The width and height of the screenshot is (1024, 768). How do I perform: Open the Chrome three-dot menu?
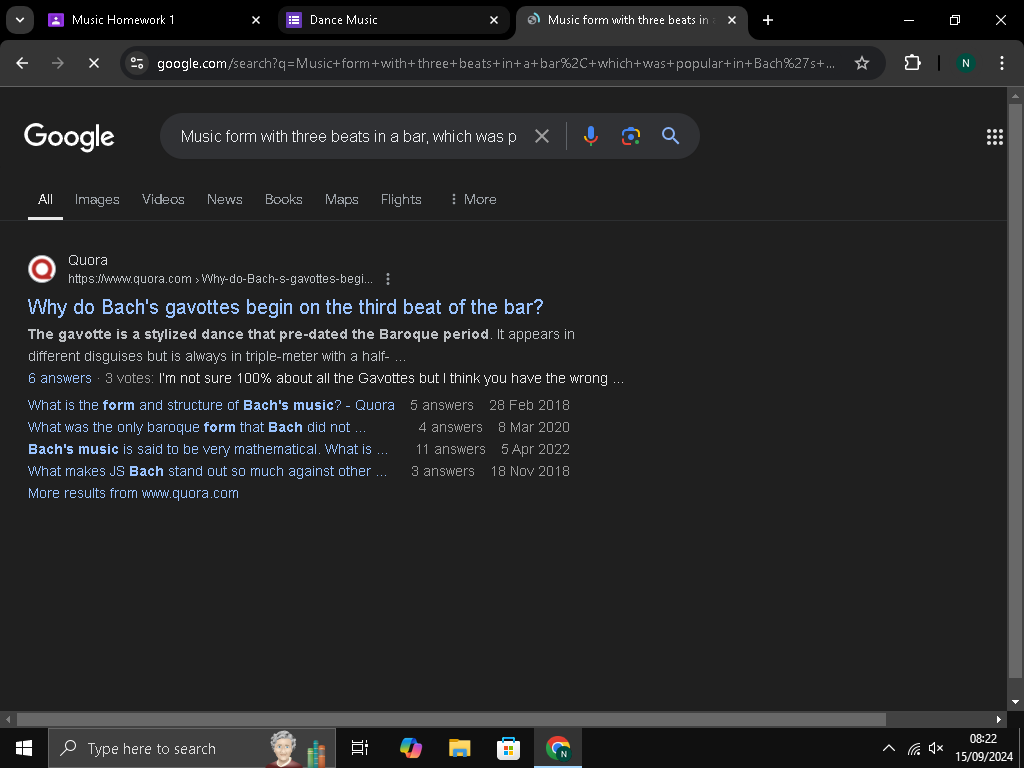tap(1002, 63)
